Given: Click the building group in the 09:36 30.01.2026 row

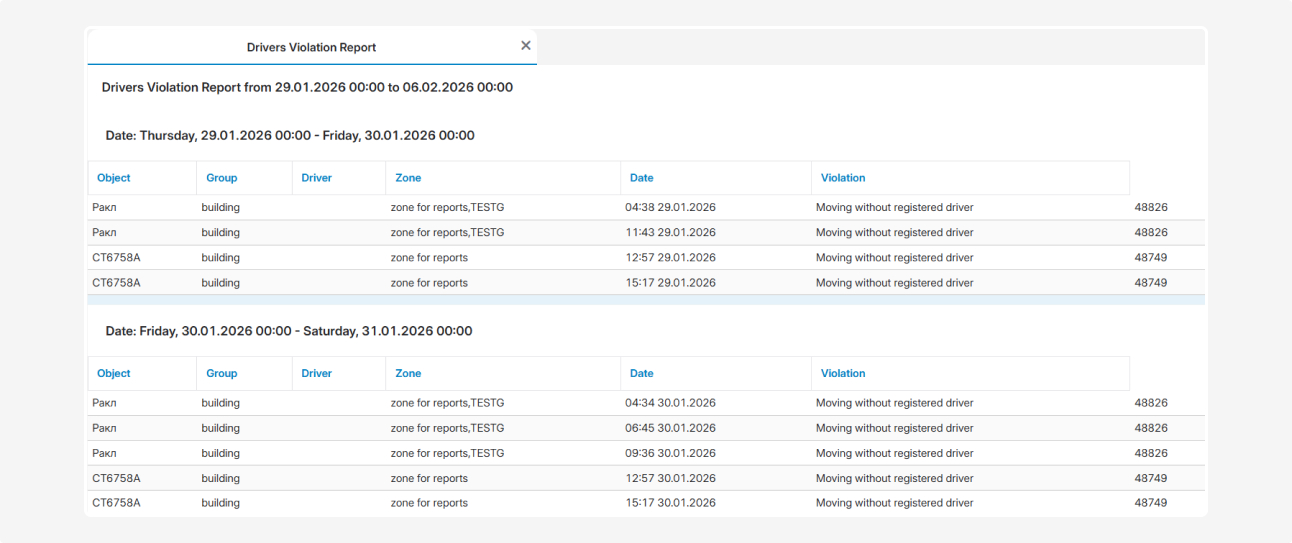Looking at the screenshot, I should click(x=220, y=453).
